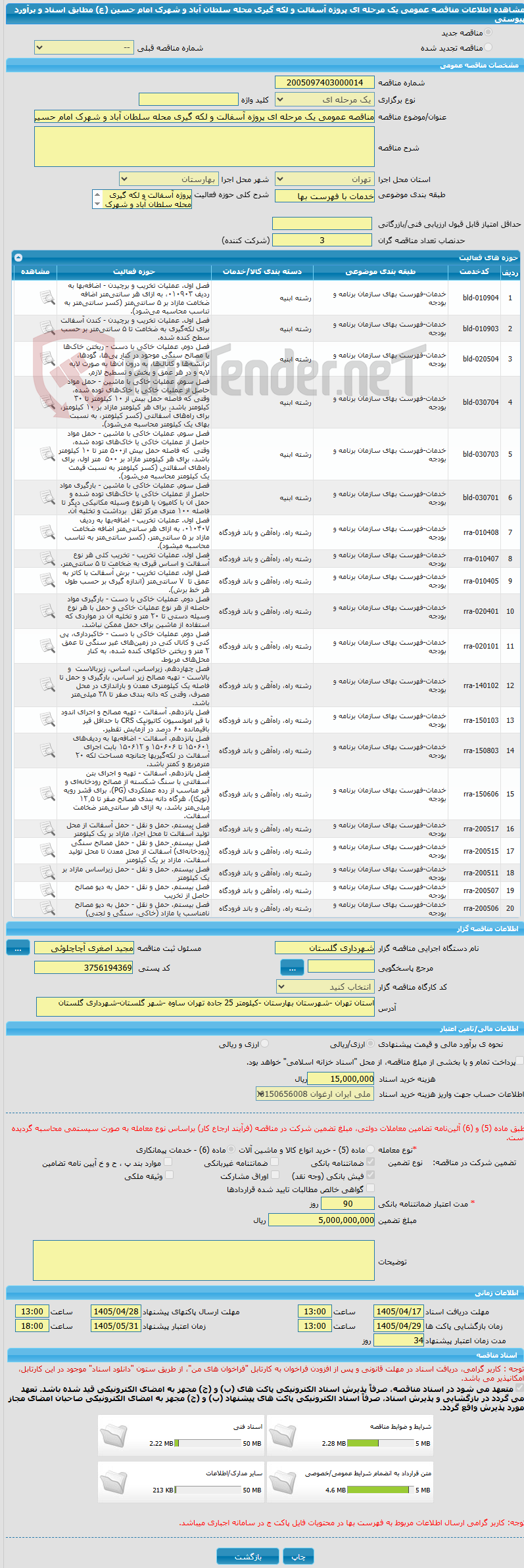This screenshot has height=1568, width=524.
Task: Step down the activity description list arrow
Action: click(97, 204)
